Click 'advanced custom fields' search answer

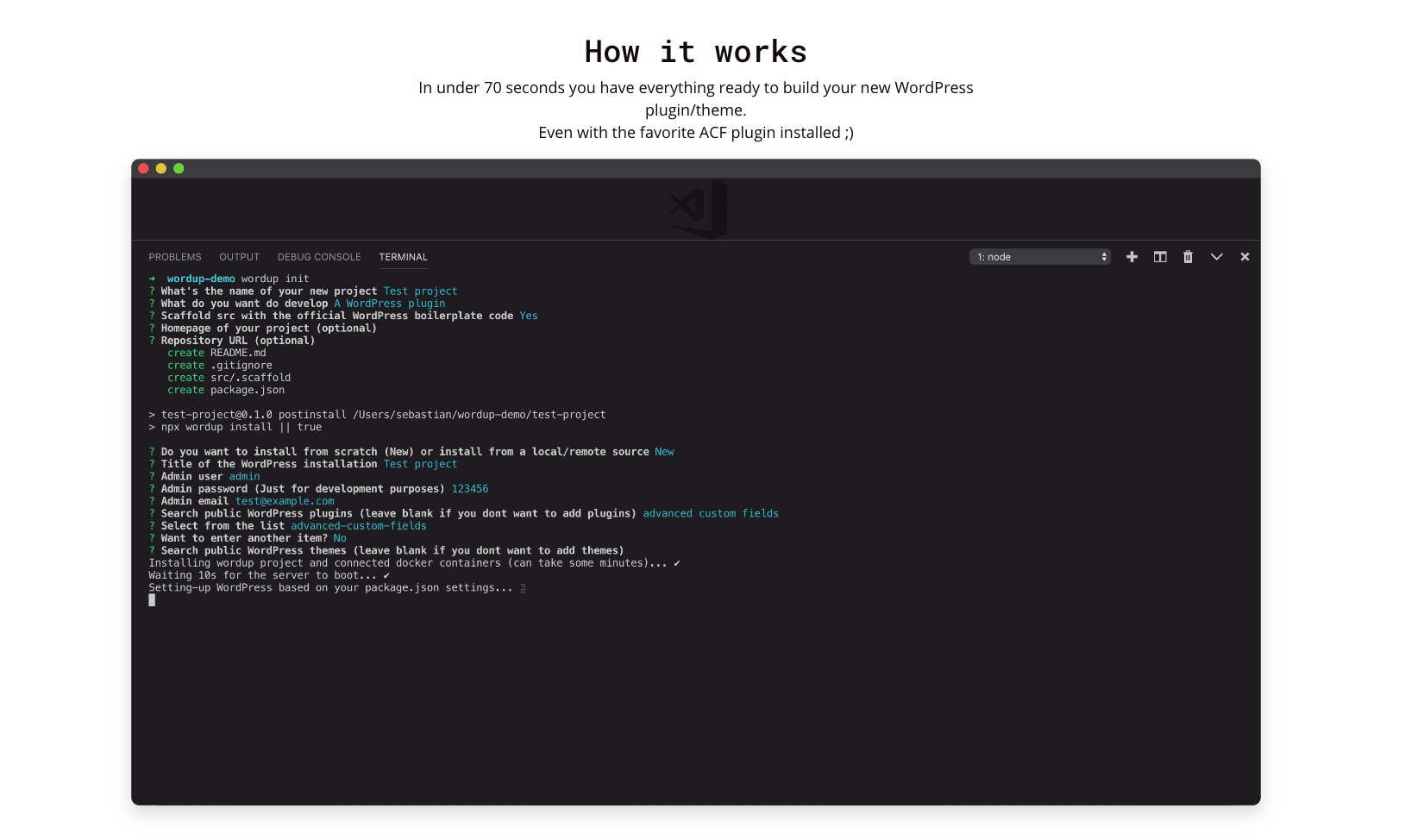click(711, 513)
